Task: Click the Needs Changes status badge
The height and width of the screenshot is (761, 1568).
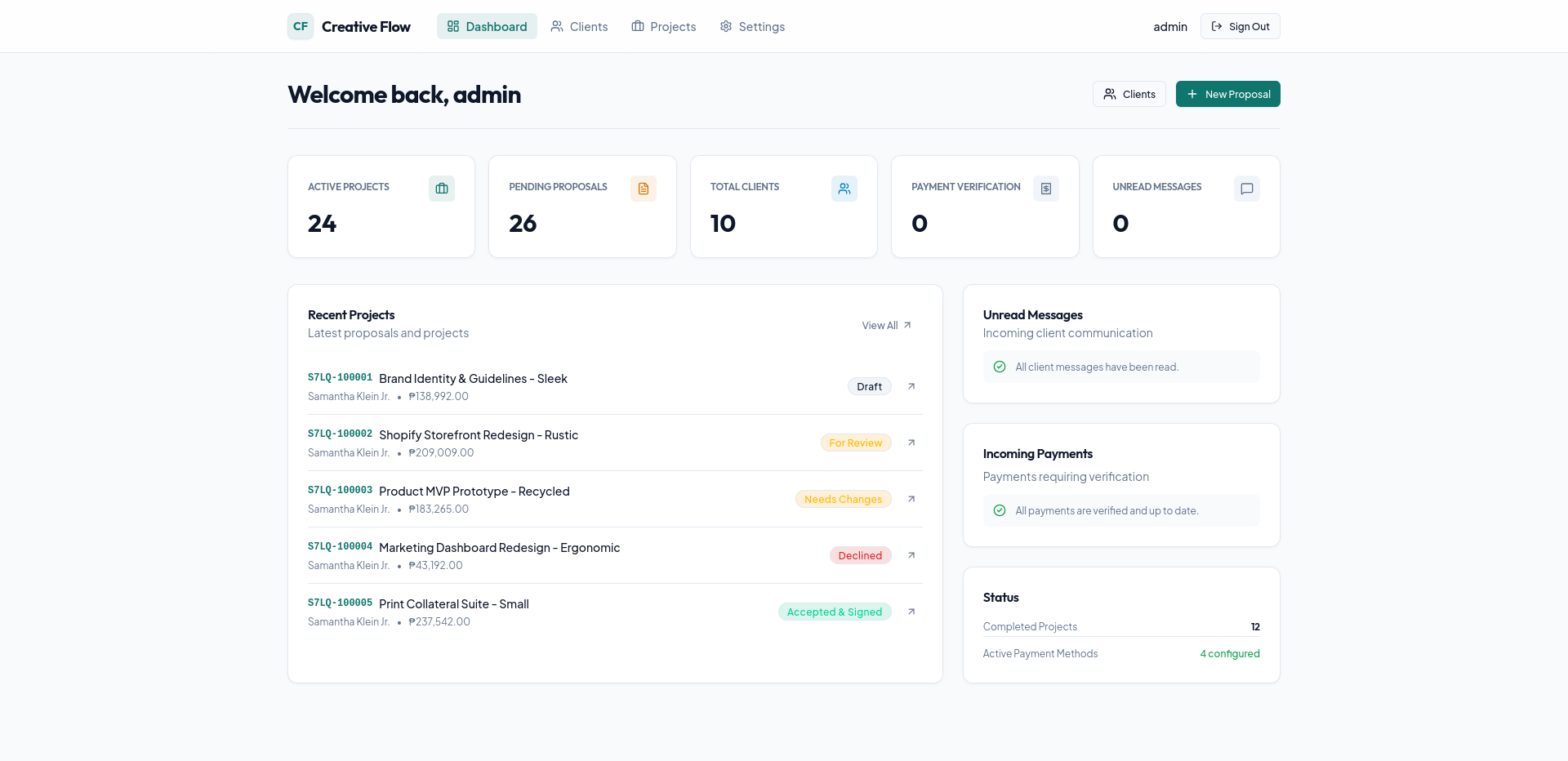Action: pyautogui.click(x=843, y=499)
